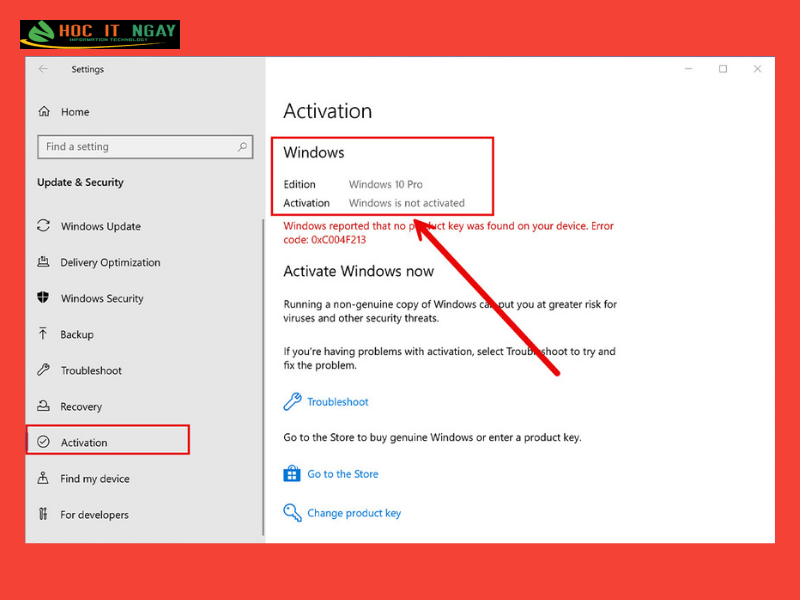Click the search magnifier icon

tap(242, 147)
